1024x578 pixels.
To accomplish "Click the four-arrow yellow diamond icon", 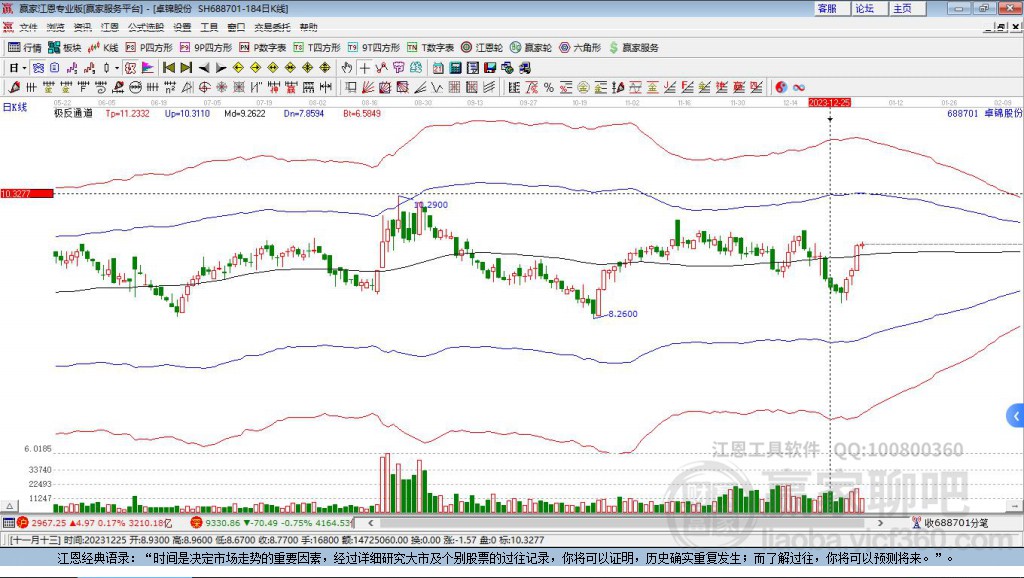I will click(325, 68).
